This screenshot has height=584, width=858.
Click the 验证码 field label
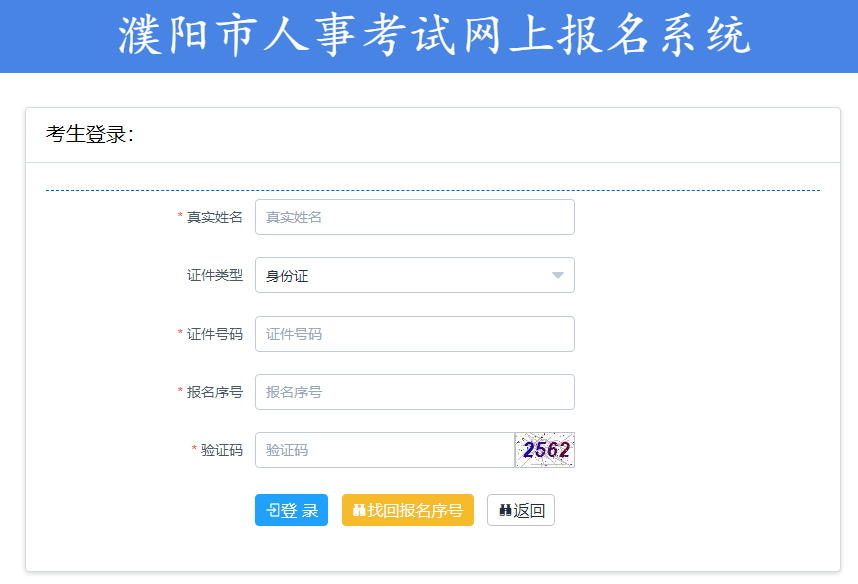pyautogui.click(x=221, y=450)
